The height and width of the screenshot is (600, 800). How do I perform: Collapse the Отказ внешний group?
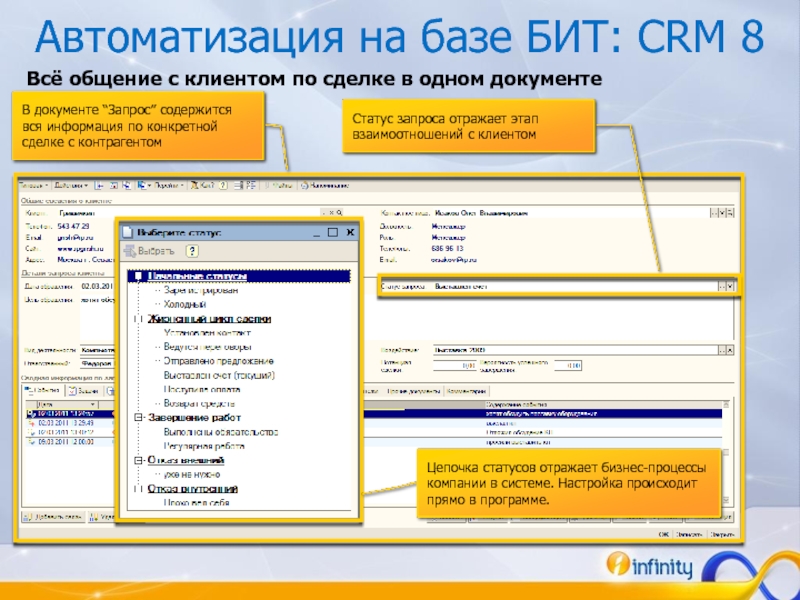[138, 460]
